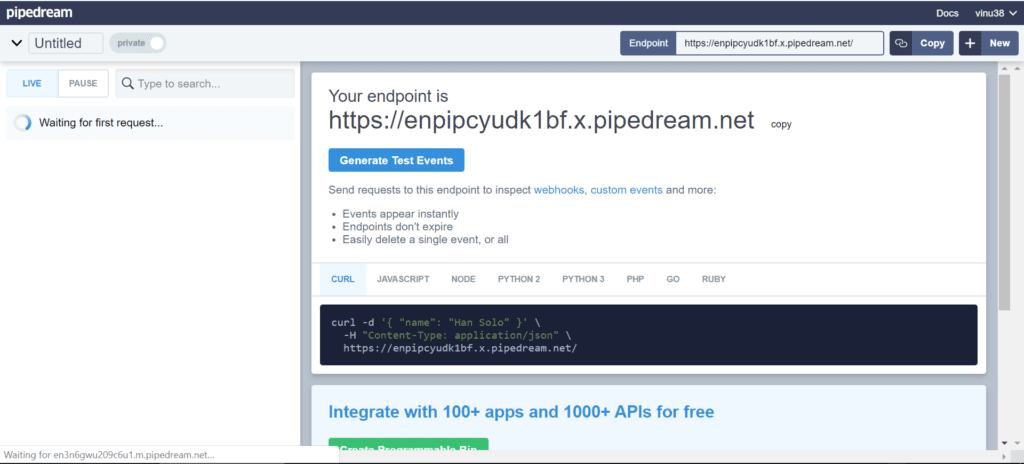1024x464 pixels.
Task: Switch to LIVE mode
Action: [32, 84]
